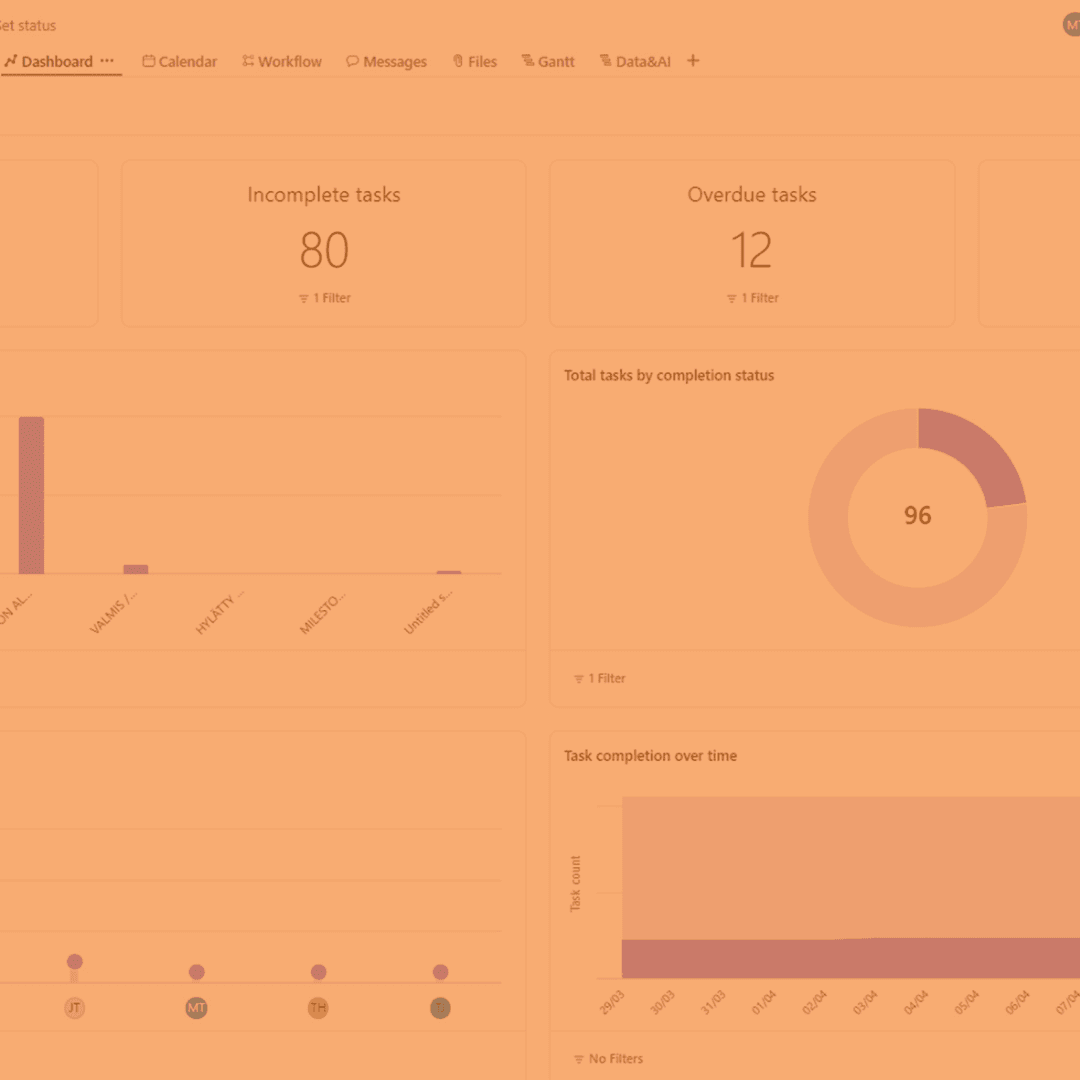Image resolution: width=1080 pixels, height=1080 pixels.
Task: Open the Workflow tab
Action: (282, 62)
